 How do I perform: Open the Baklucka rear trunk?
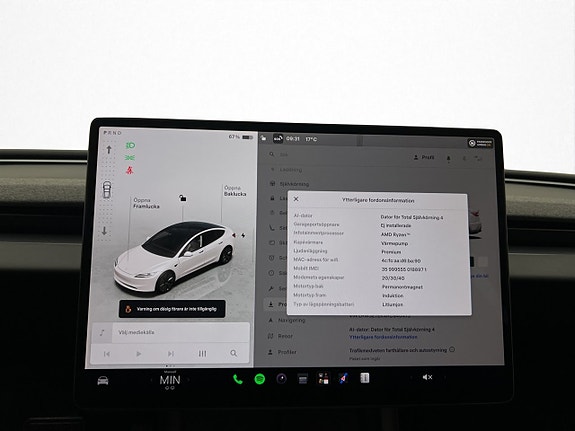pyautogui.click(x=235, y=191)
